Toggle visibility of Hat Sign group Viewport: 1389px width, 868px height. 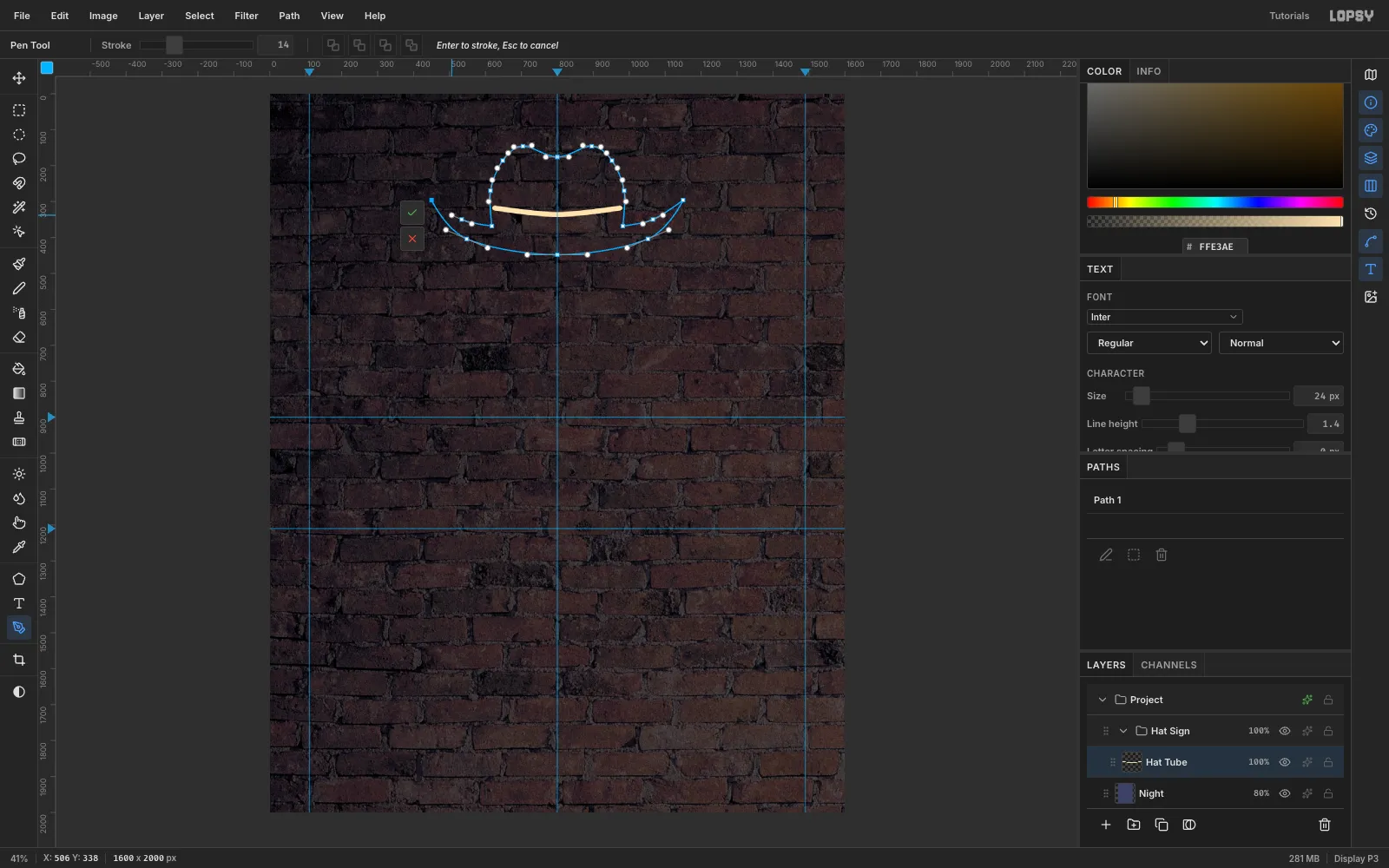coord(1285,731)
